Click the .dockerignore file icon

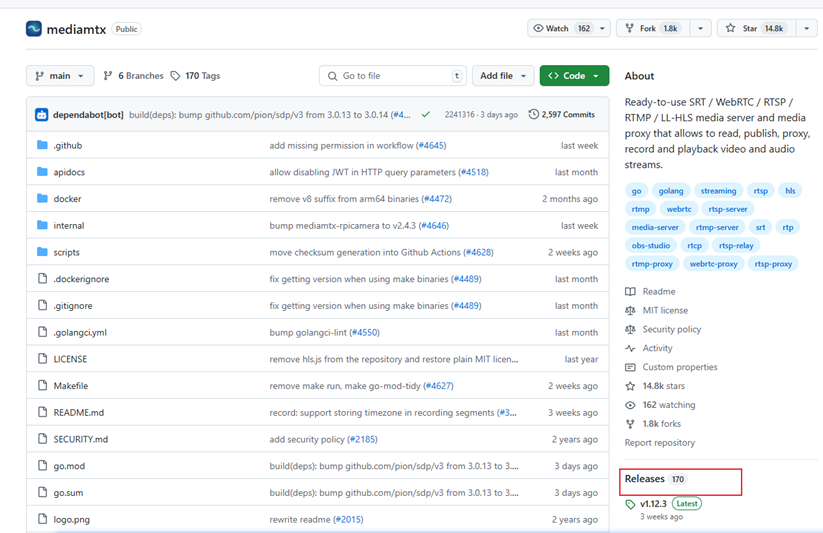tap(43, 278)
